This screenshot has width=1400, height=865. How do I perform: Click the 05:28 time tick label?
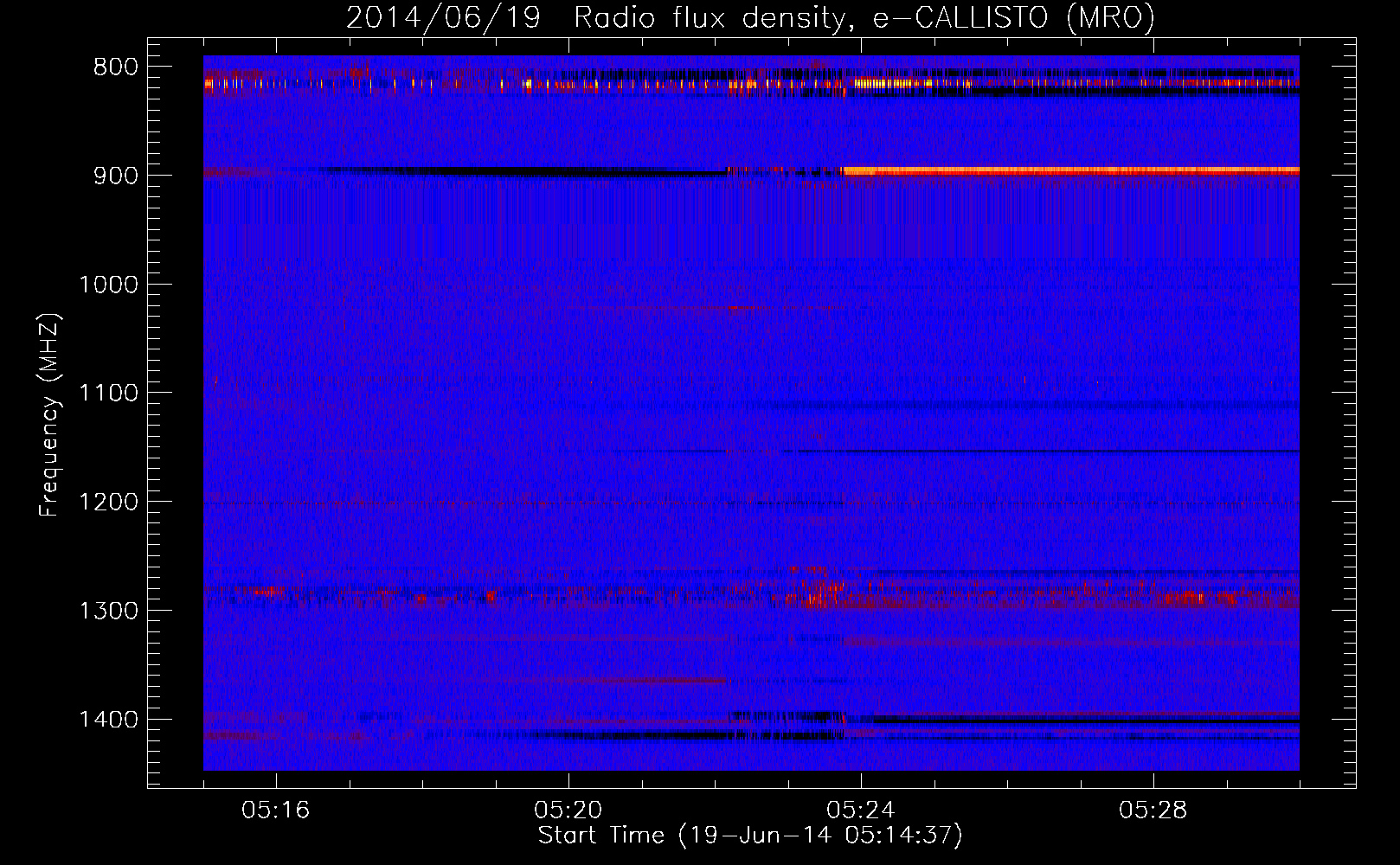click(x=1153, y=811)
